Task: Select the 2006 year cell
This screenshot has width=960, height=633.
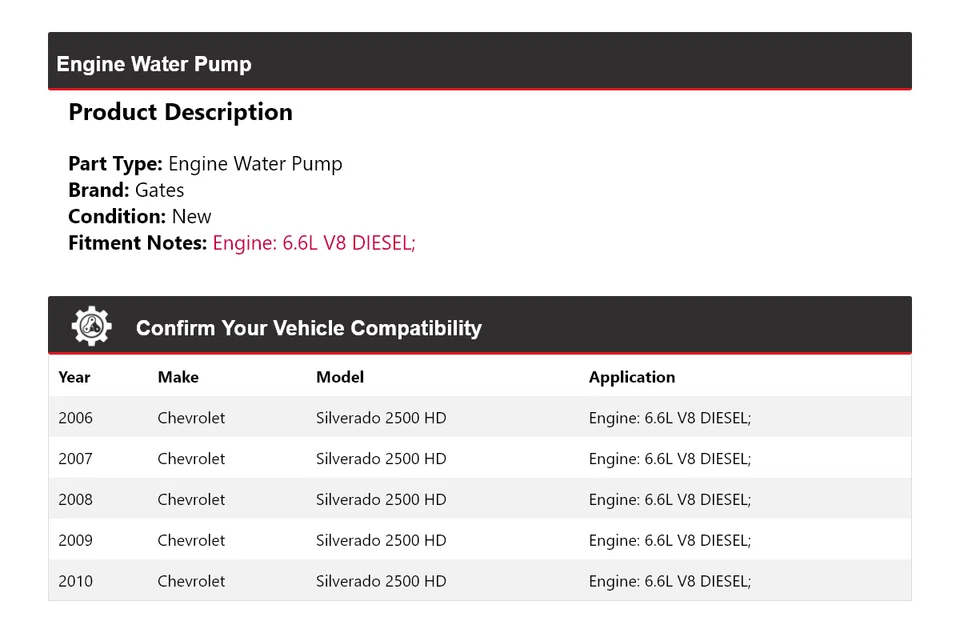Action: [x=75, y=418]
